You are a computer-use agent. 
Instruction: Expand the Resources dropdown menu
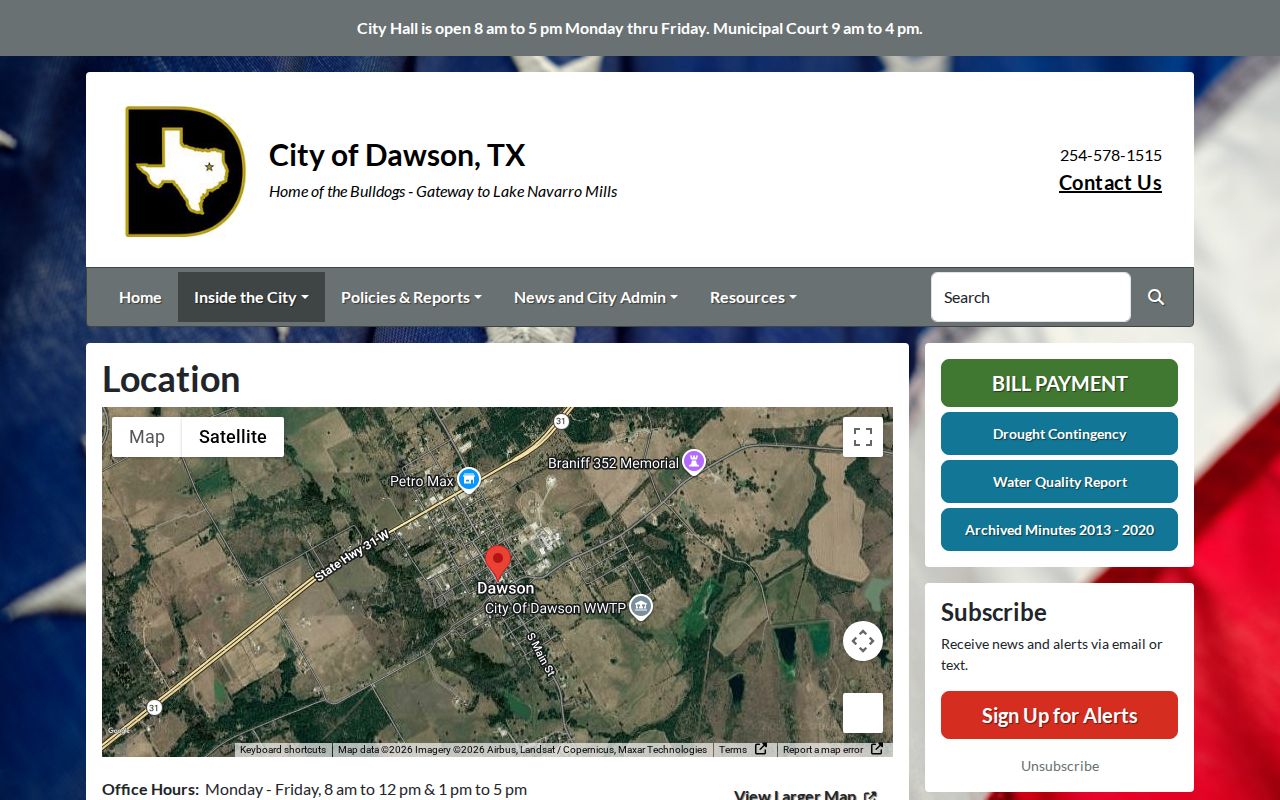pos(753,297)
